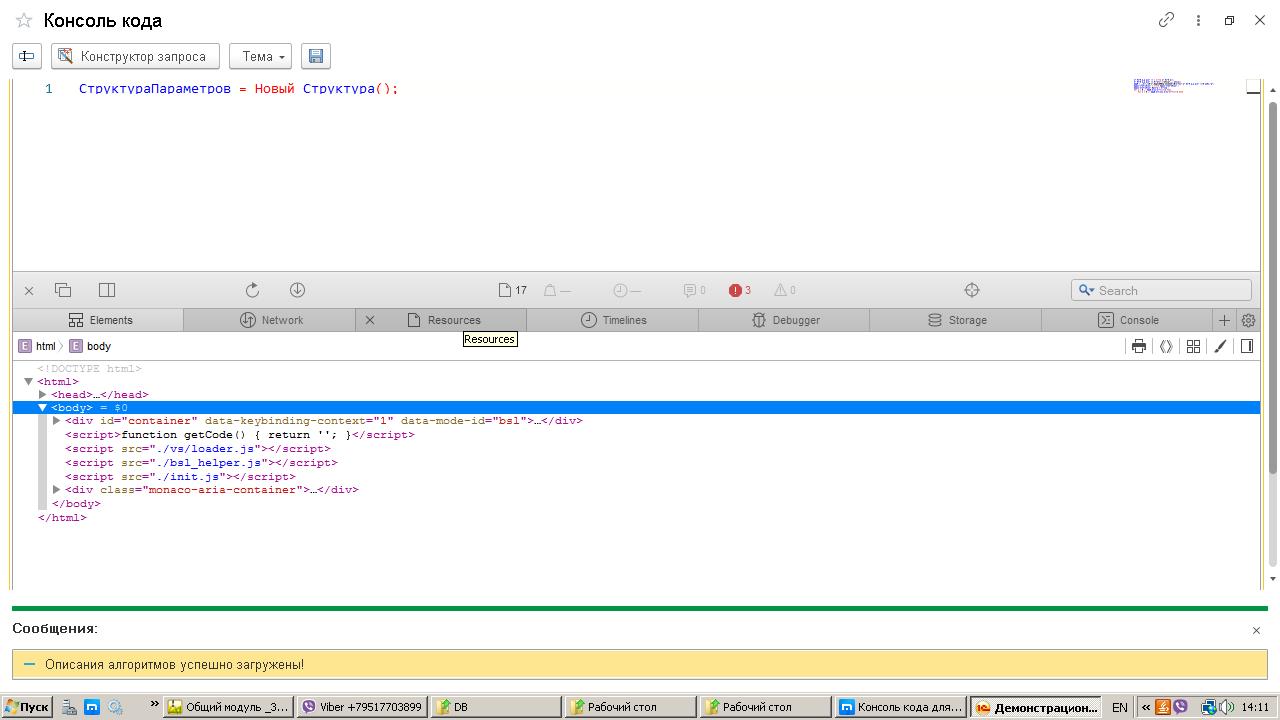The height and width of the screenshot is (720, 1280).
Task: Close the web inspector panel with the X
Action: pos(29,291)
